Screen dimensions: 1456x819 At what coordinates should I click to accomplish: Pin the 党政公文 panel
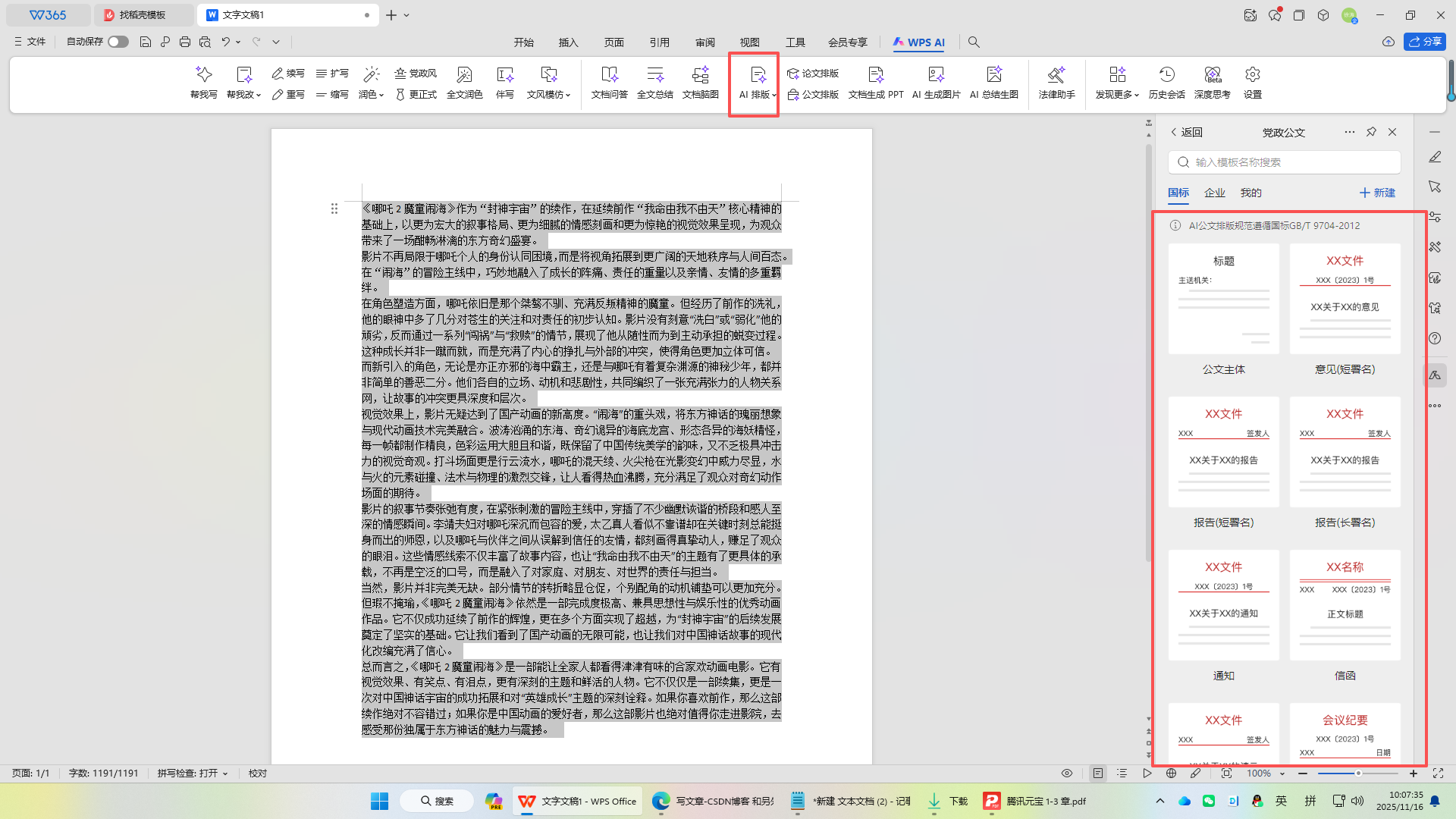click(1371, 132)
